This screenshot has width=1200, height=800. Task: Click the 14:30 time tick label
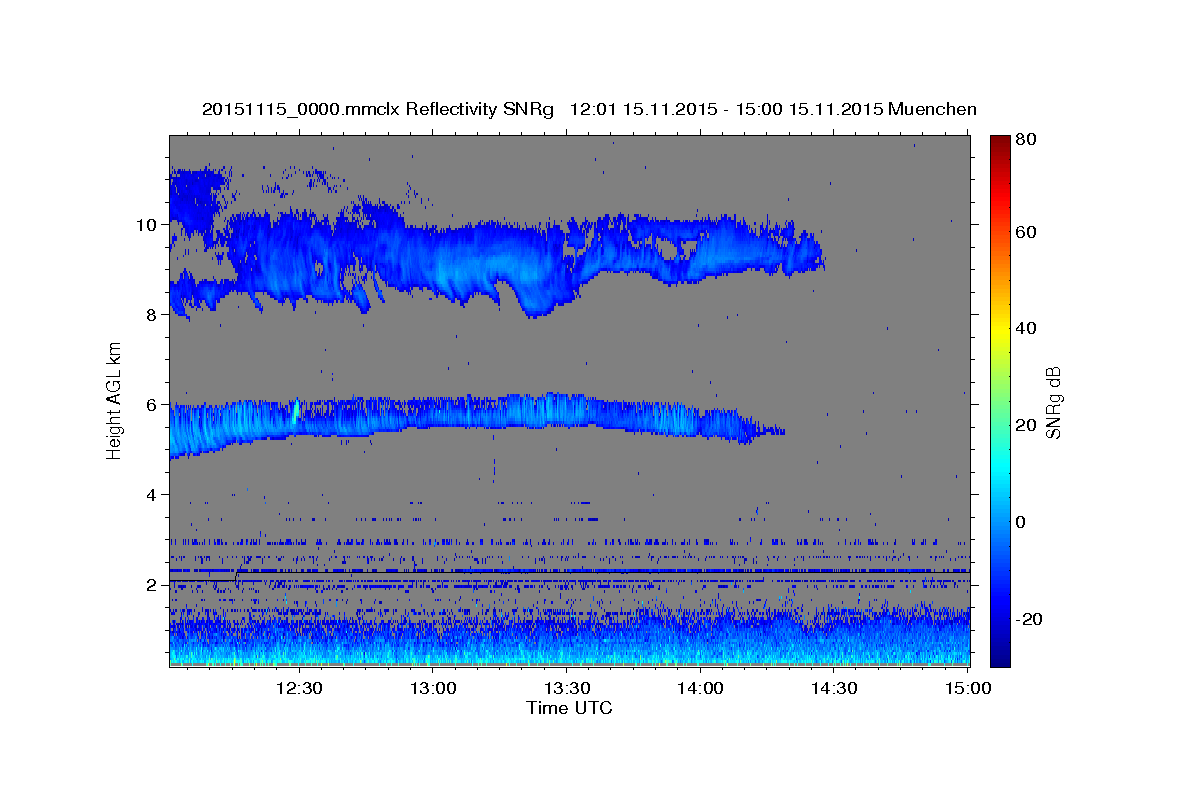coord(834,688)
